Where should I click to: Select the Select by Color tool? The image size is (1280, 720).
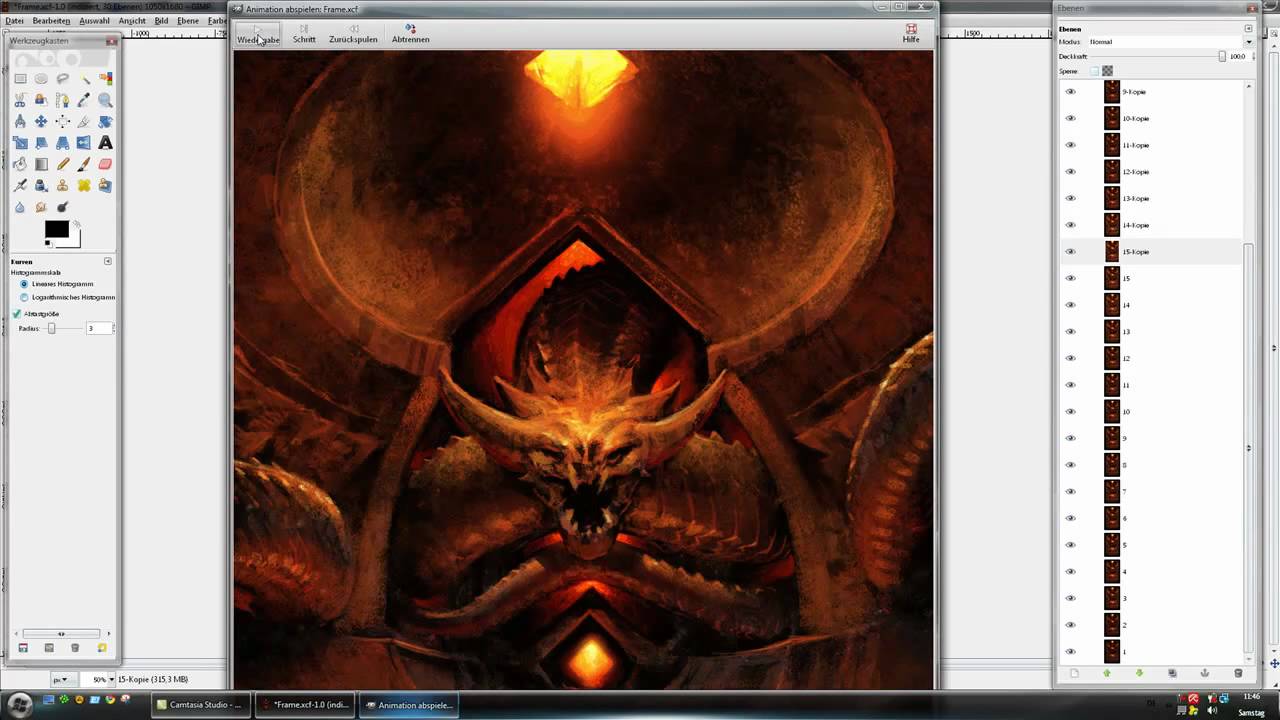105,79
